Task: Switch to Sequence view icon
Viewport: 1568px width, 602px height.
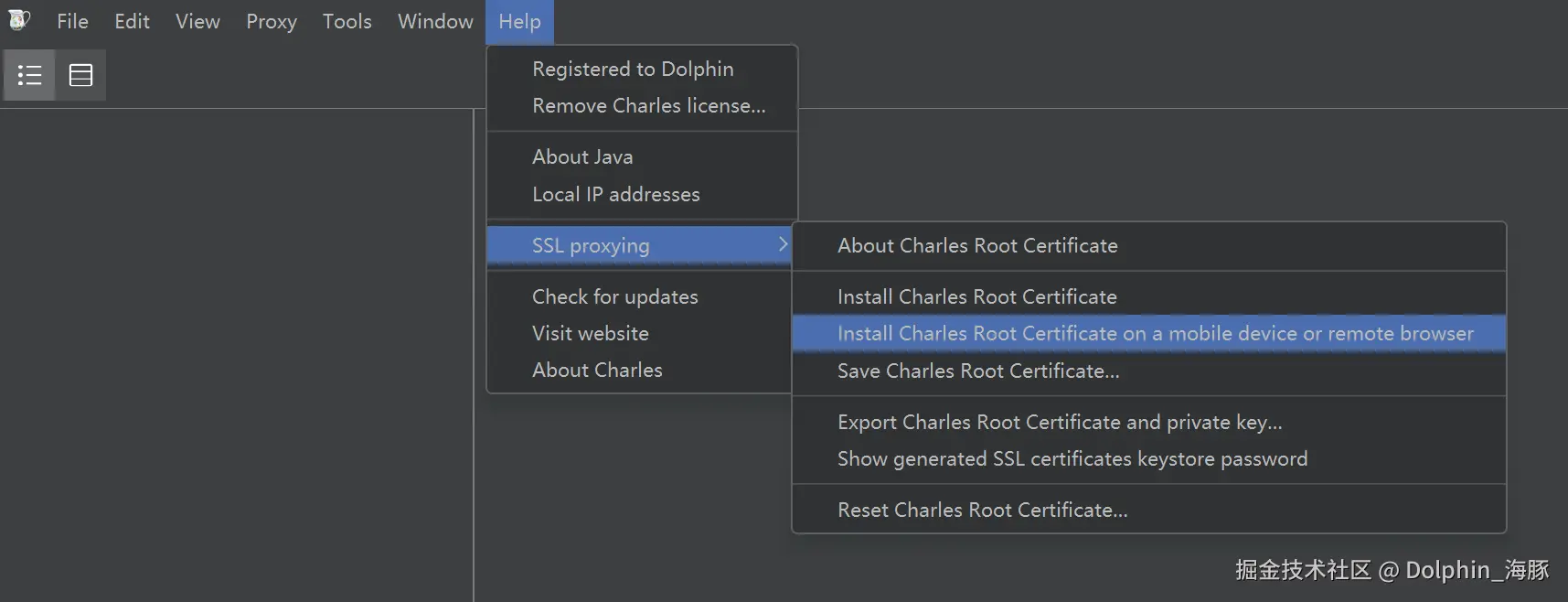Action: coord(80,75)
